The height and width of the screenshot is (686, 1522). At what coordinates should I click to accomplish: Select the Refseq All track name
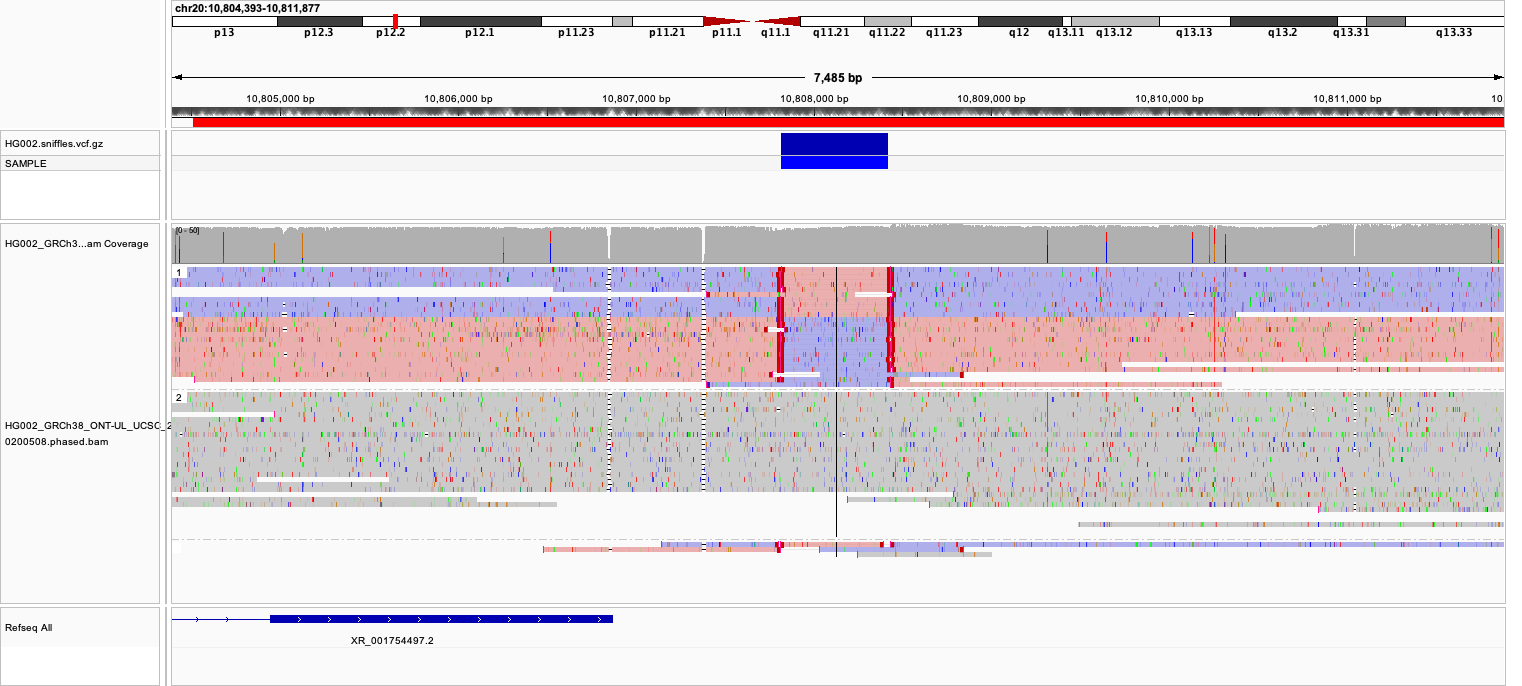(x=29, y=628)
